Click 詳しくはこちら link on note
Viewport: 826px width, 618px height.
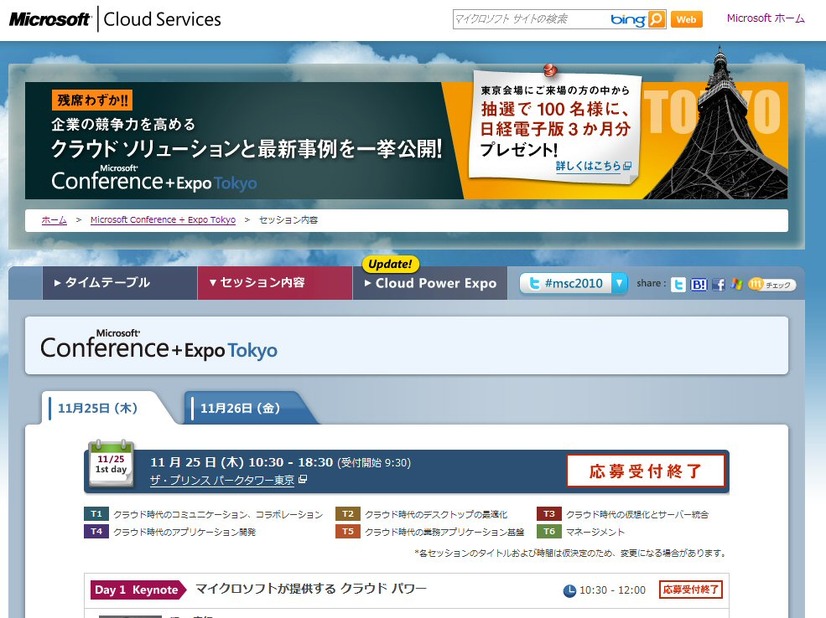point(588,166)
